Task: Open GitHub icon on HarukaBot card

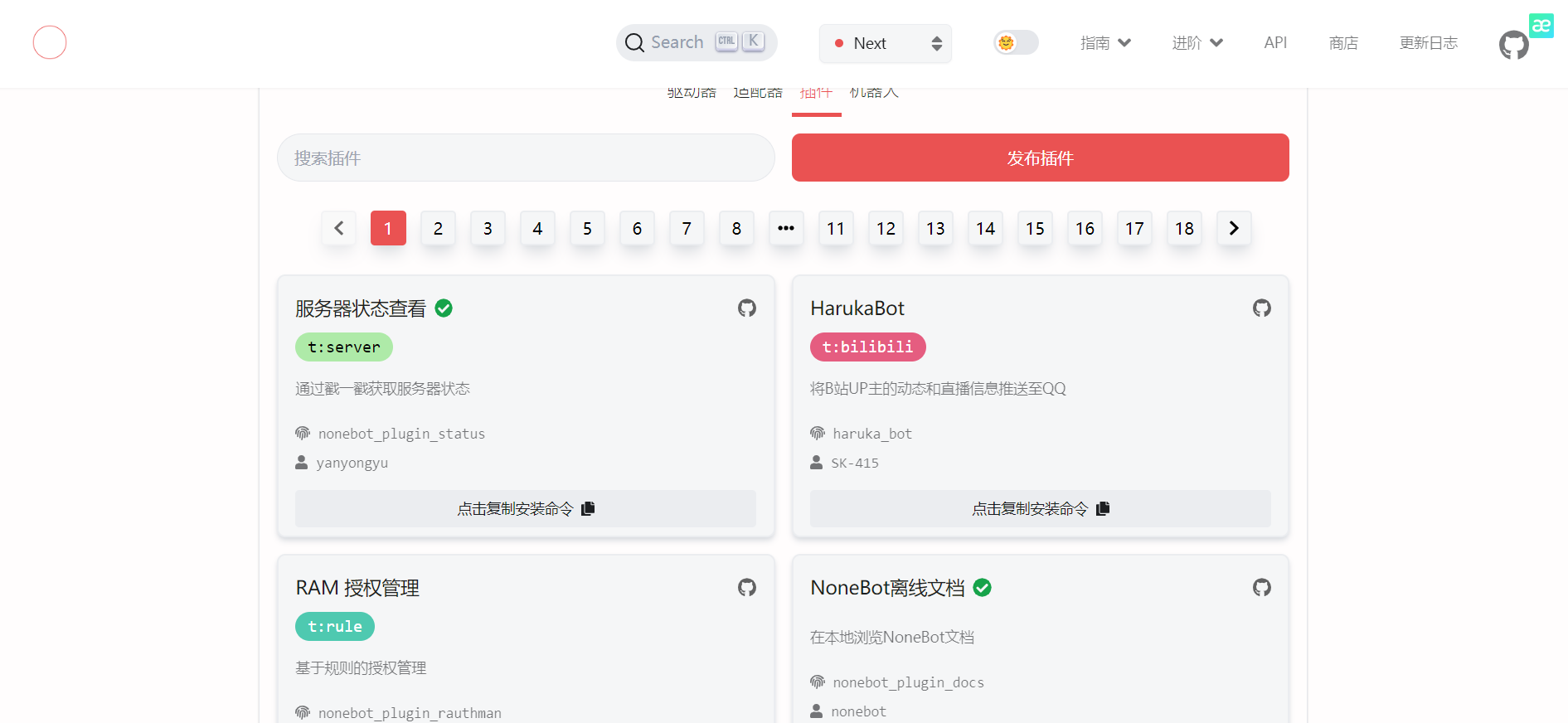Action: point(1262,308)
